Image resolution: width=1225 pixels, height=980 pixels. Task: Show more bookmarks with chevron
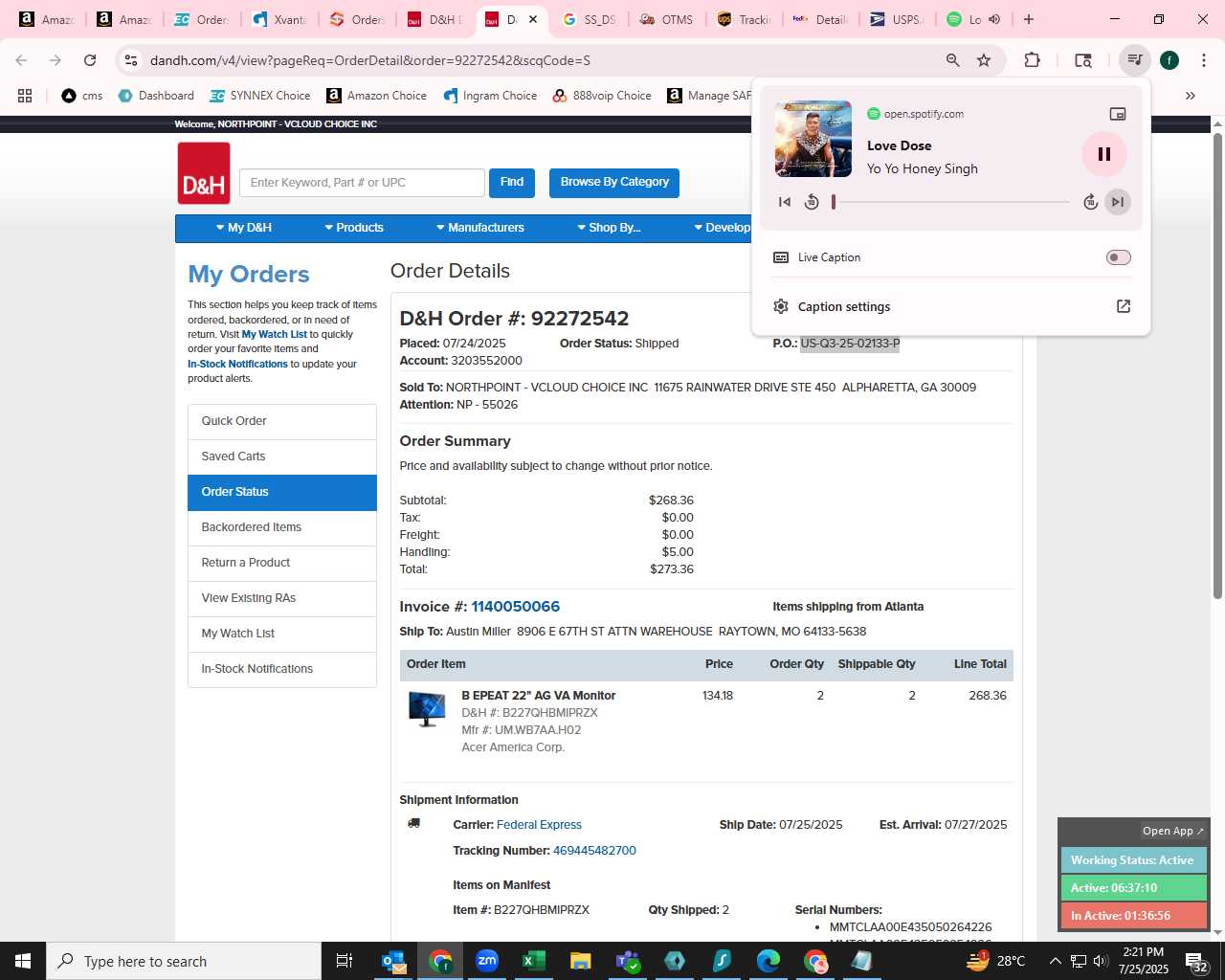[1191, 96]
